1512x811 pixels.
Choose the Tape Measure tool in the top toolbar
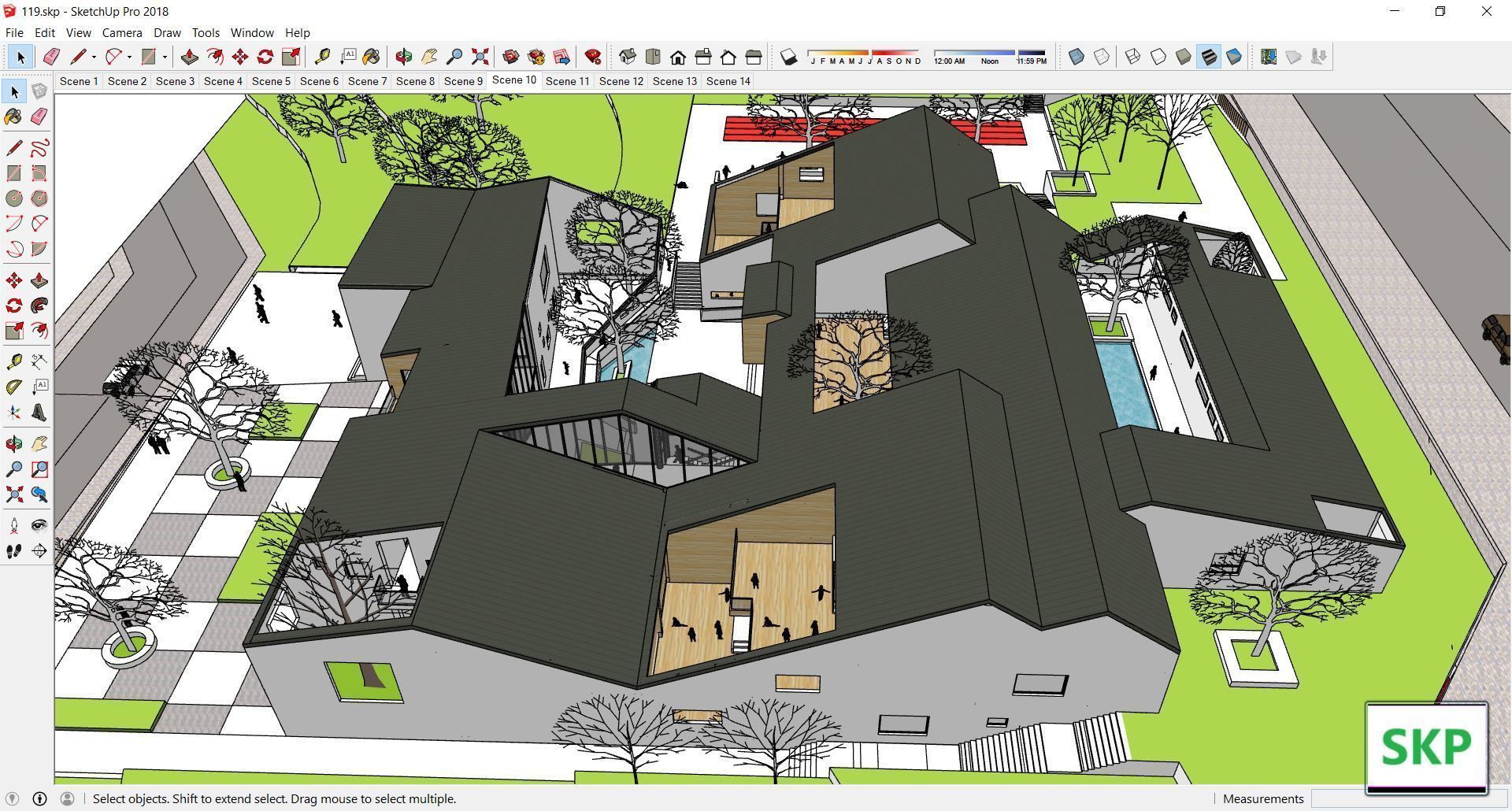[x=322, y=57]
